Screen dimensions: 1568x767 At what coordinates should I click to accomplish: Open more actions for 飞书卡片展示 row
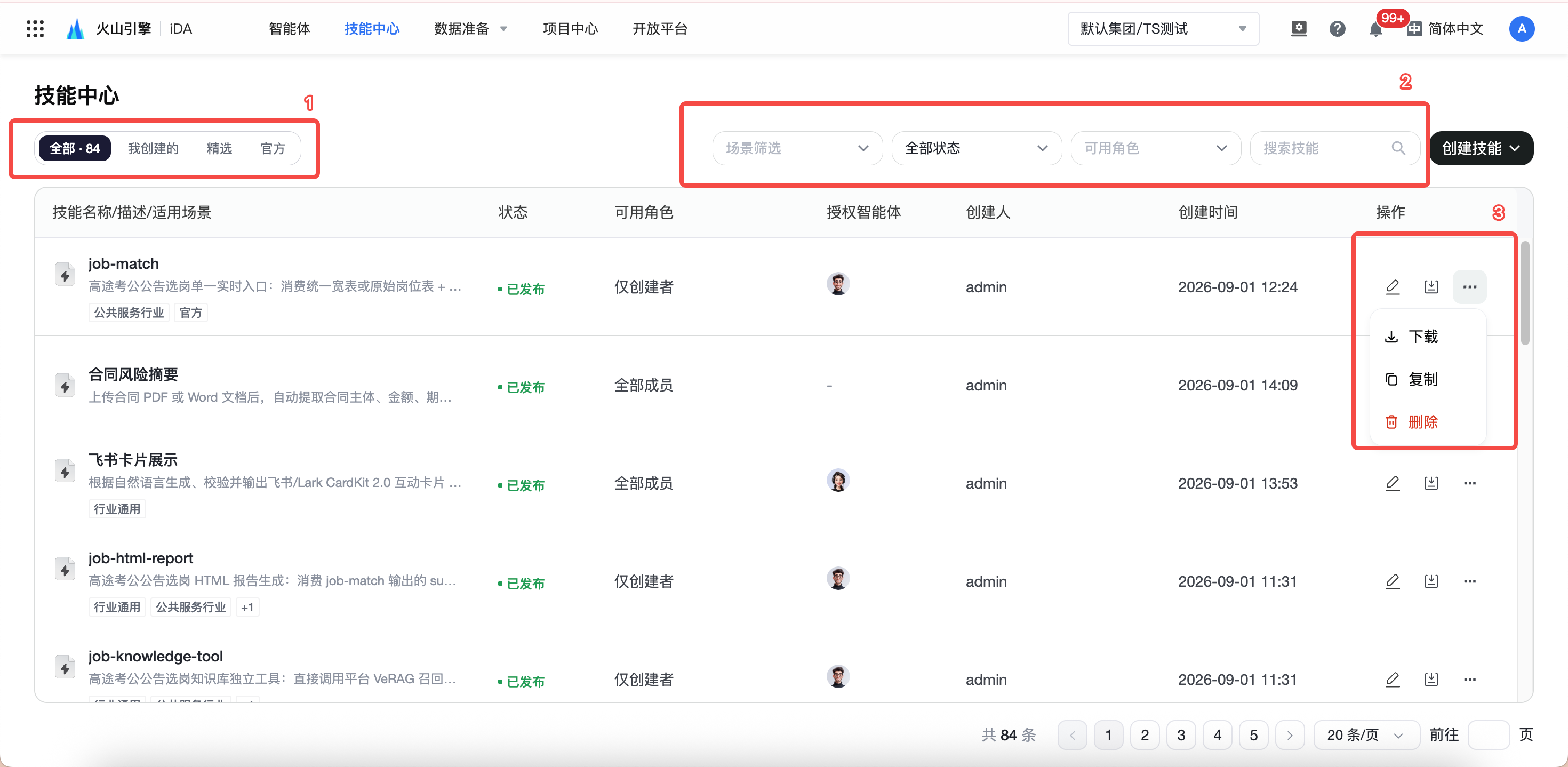tap(1469, 483)
